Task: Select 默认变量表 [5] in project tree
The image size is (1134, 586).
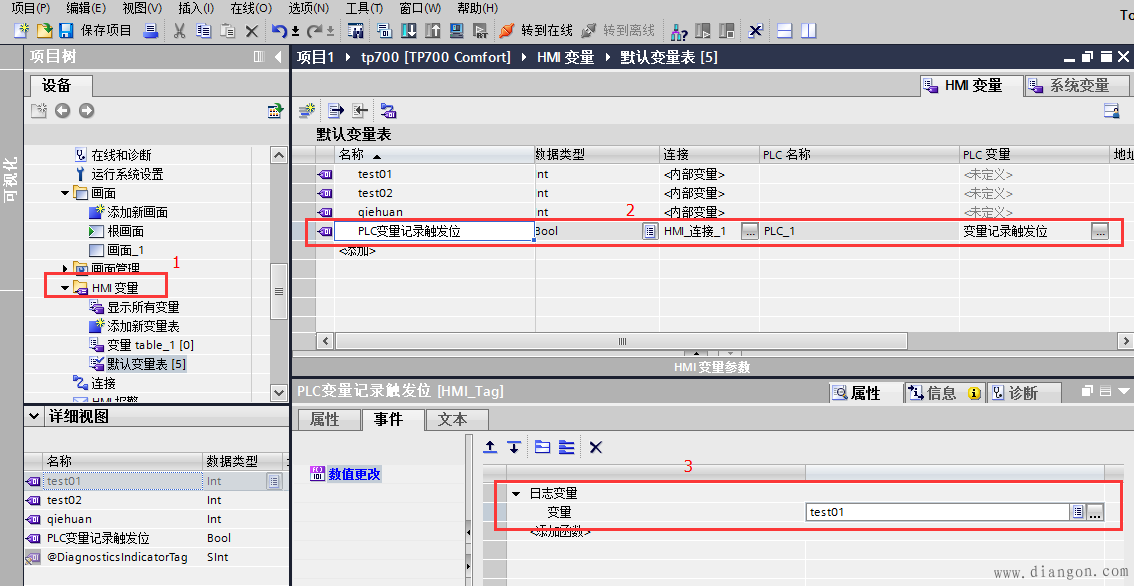Action: point(145,364)
